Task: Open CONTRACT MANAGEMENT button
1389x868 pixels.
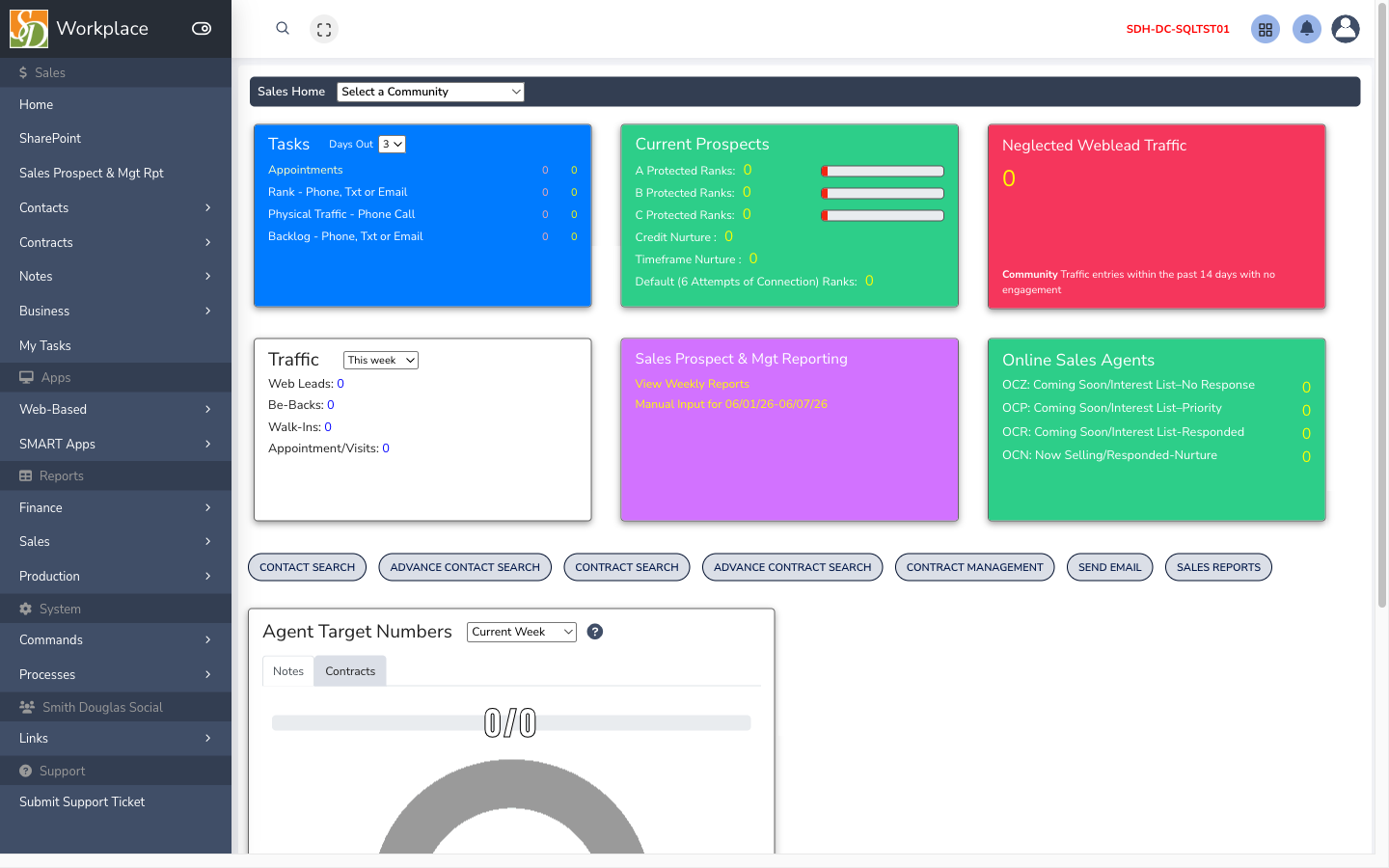Action: point(975,567)
